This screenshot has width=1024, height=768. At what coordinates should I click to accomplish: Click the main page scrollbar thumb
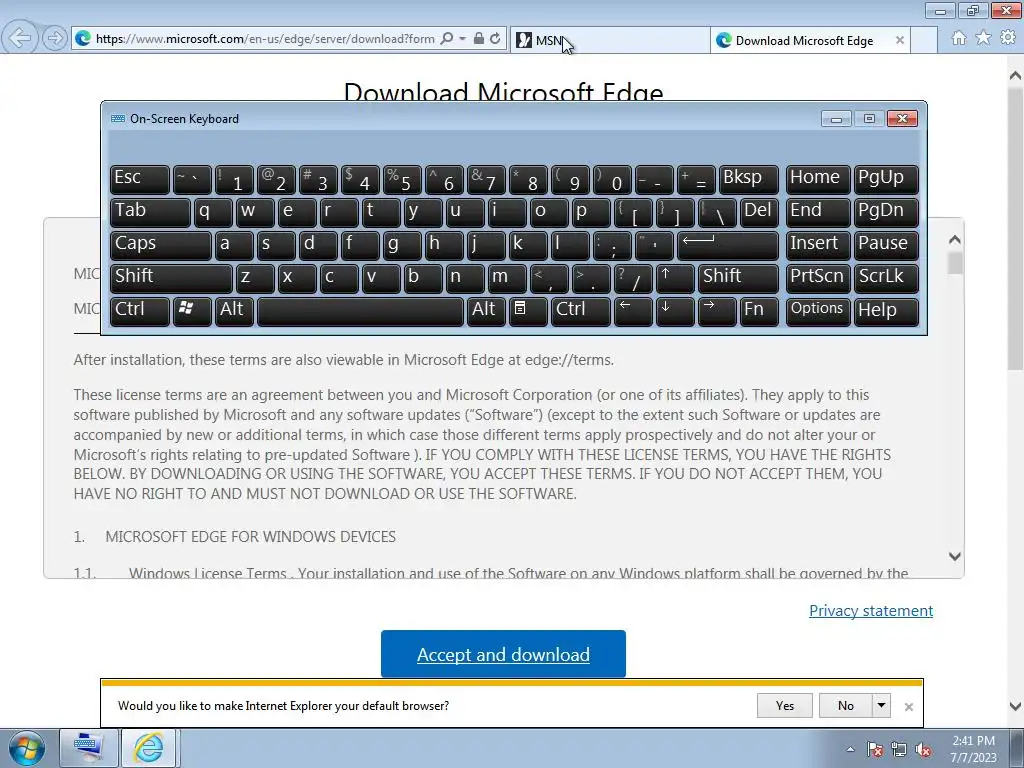click(x=1016, y=227)
